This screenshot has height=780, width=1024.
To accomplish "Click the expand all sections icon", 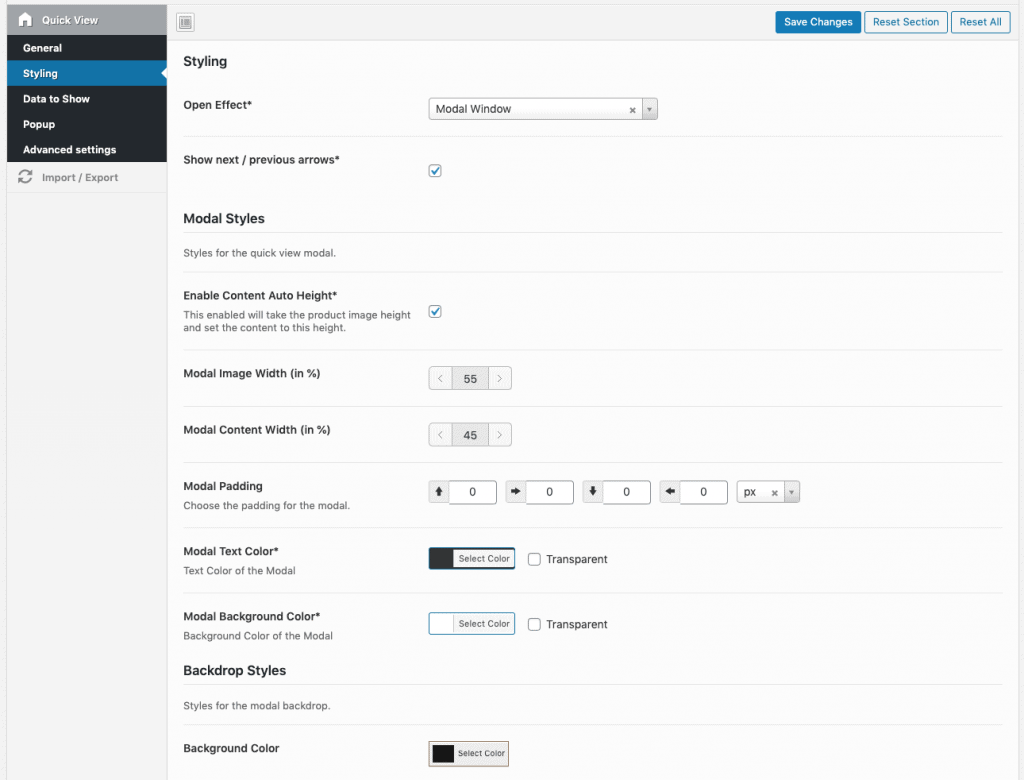I will point(185,22).
